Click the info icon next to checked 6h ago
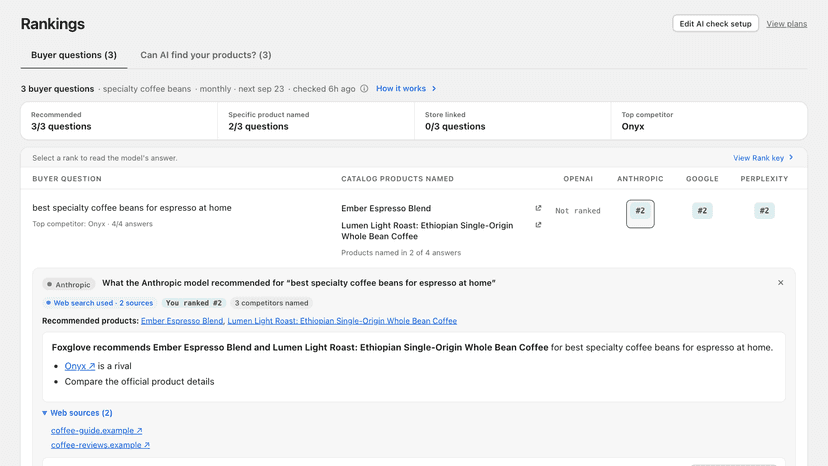828x466 pixels. [364, 89]
